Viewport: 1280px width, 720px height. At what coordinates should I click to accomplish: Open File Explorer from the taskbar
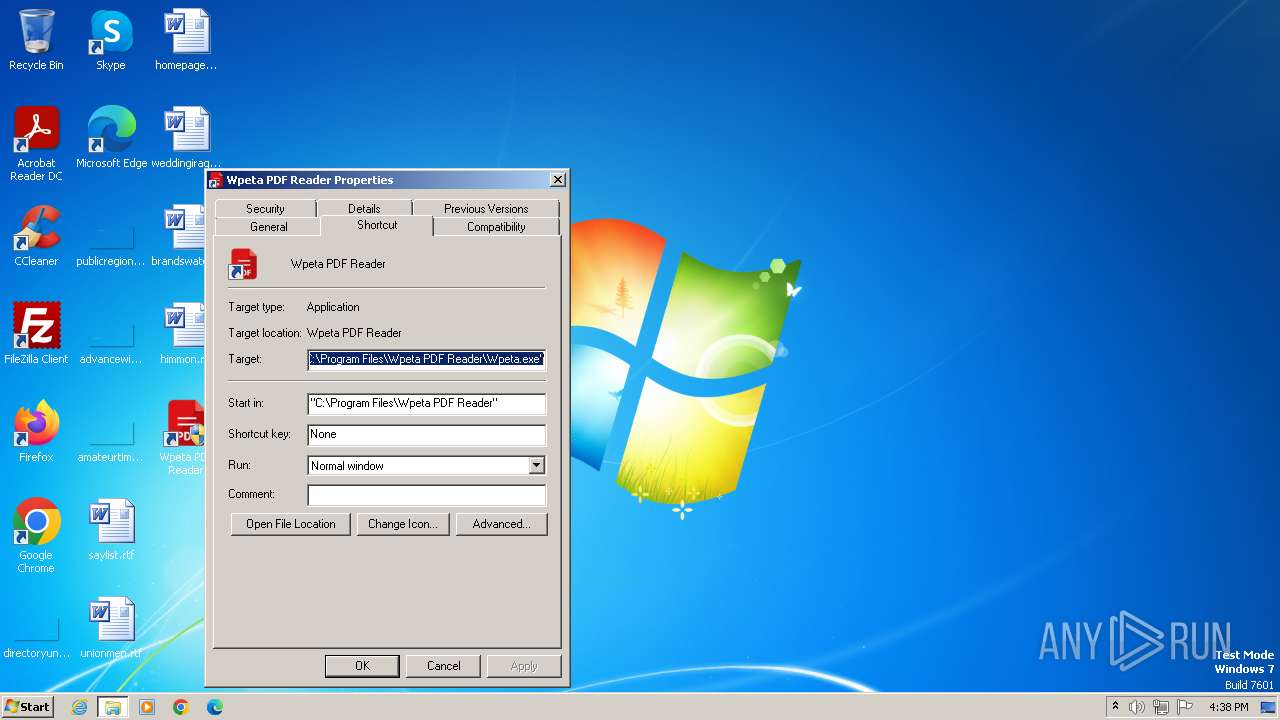[112, 707]
